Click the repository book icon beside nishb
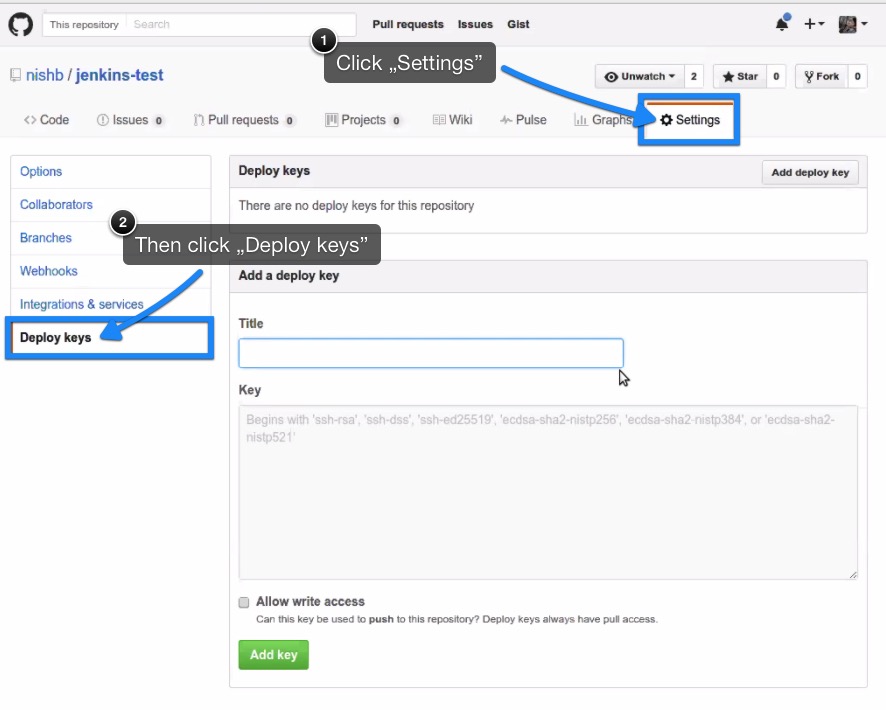886x710 pixels. click(15, 75)
